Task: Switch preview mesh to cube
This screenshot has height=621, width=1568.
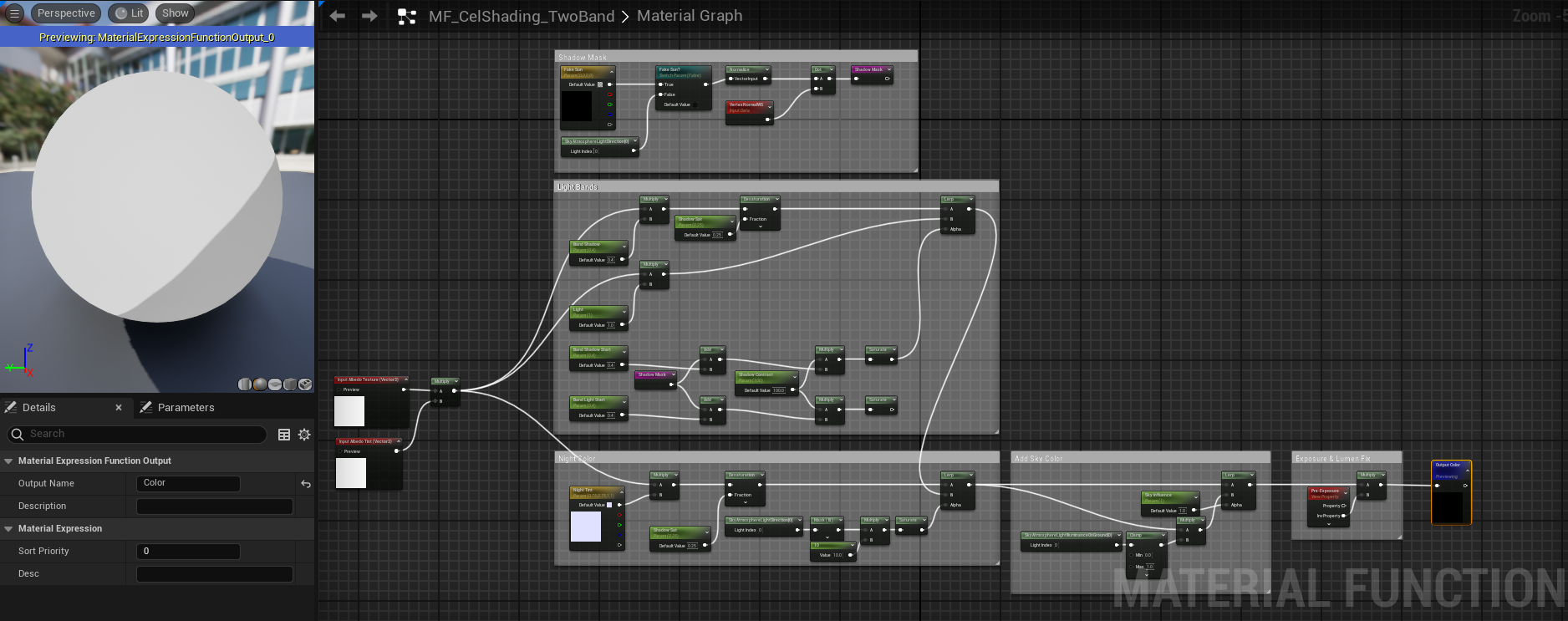Action: pyautogui.click(x=290, y=384)
